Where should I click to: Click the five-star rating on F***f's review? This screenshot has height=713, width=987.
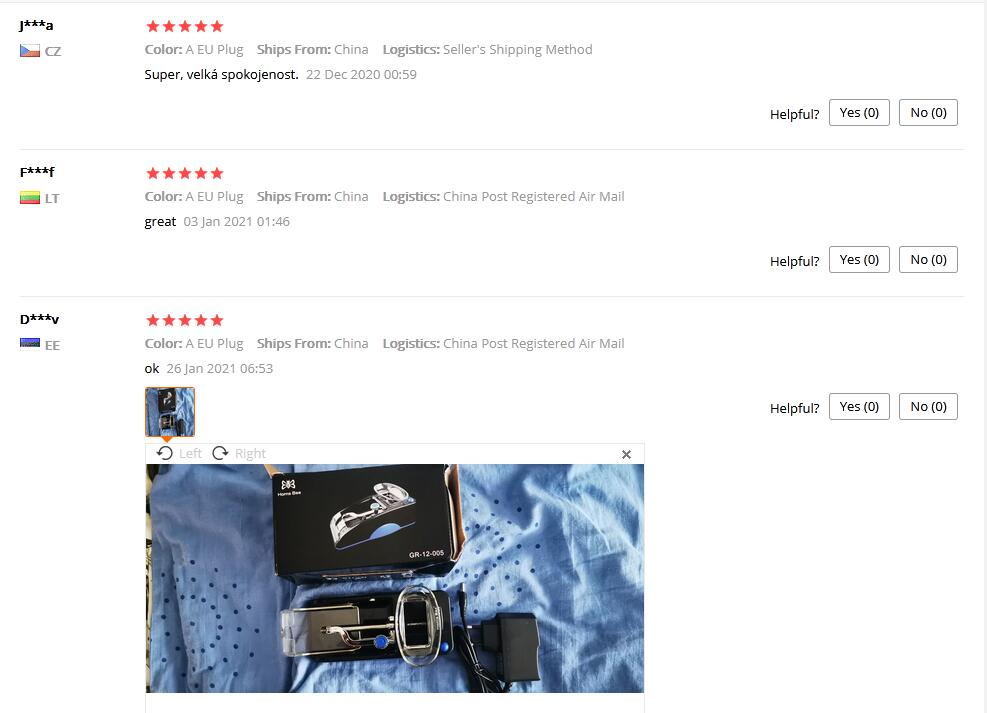pyautogui.click(x=184, y=173)
